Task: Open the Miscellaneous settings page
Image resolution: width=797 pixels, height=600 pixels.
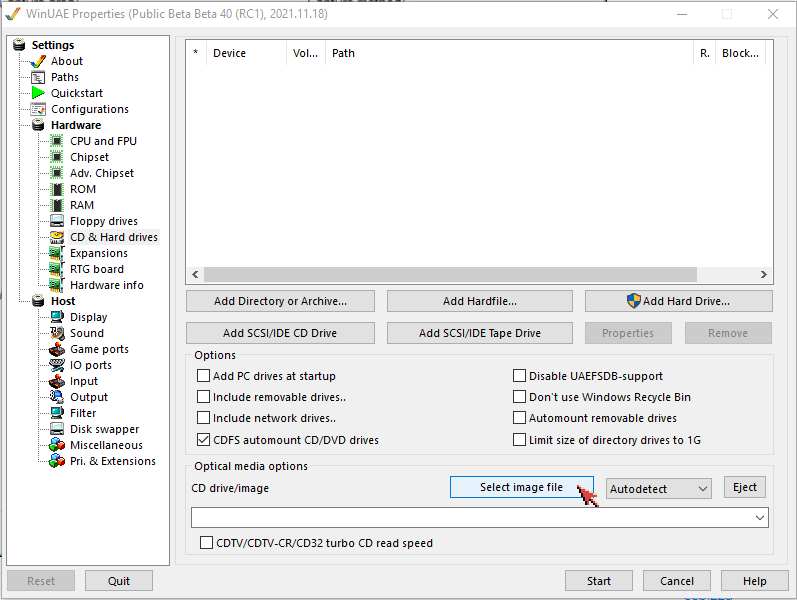Action: 106,445
